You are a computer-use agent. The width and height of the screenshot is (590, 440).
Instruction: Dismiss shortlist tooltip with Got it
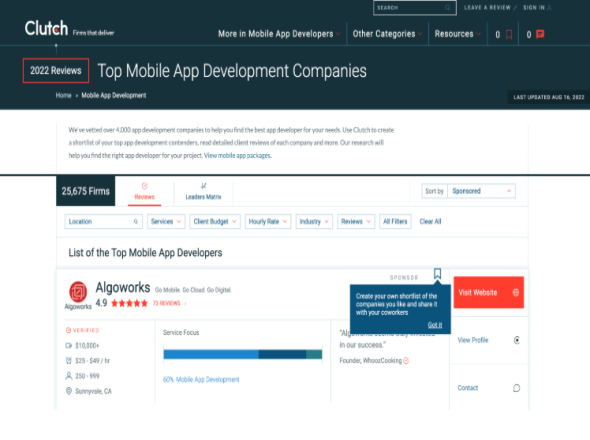point(435,325)
